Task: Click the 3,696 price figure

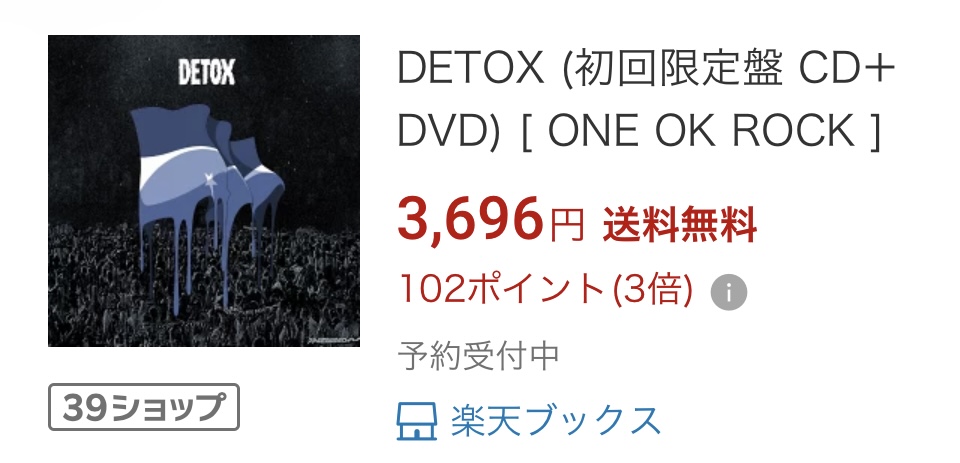Action: pyautogui.click(x=470, y=219)
